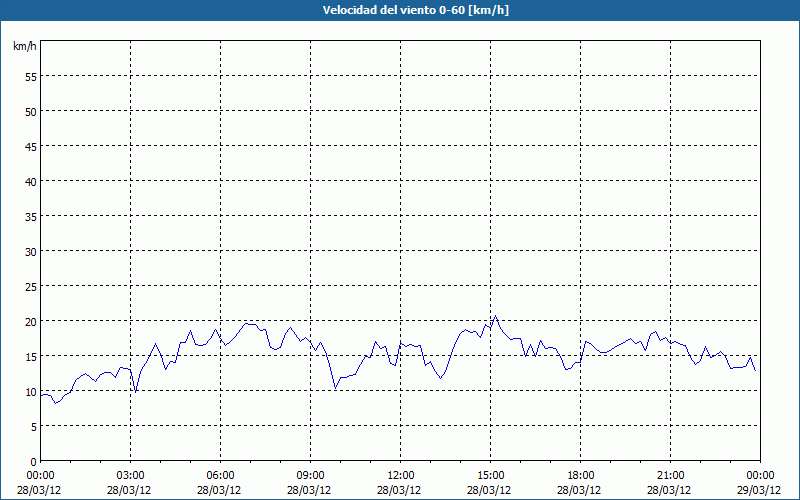The width and height of the screenshot is (800, 500).
Task: Click the y-axis value 35
Action: [x=31, y=217]
